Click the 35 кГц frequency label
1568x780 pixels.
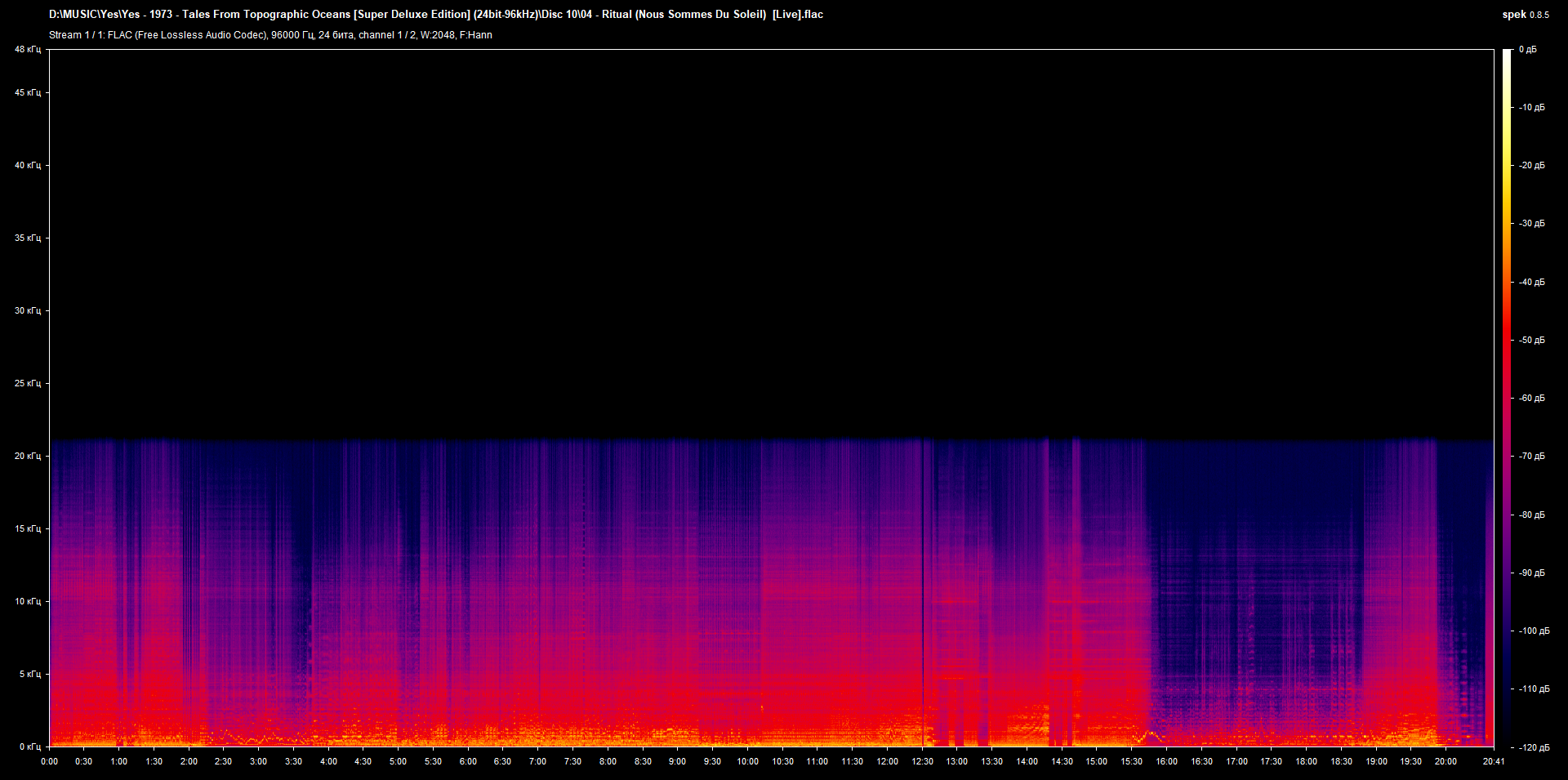28,238
